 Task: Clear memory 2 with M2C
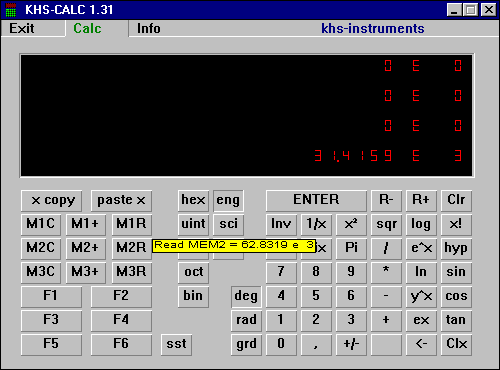click(41, 248)
